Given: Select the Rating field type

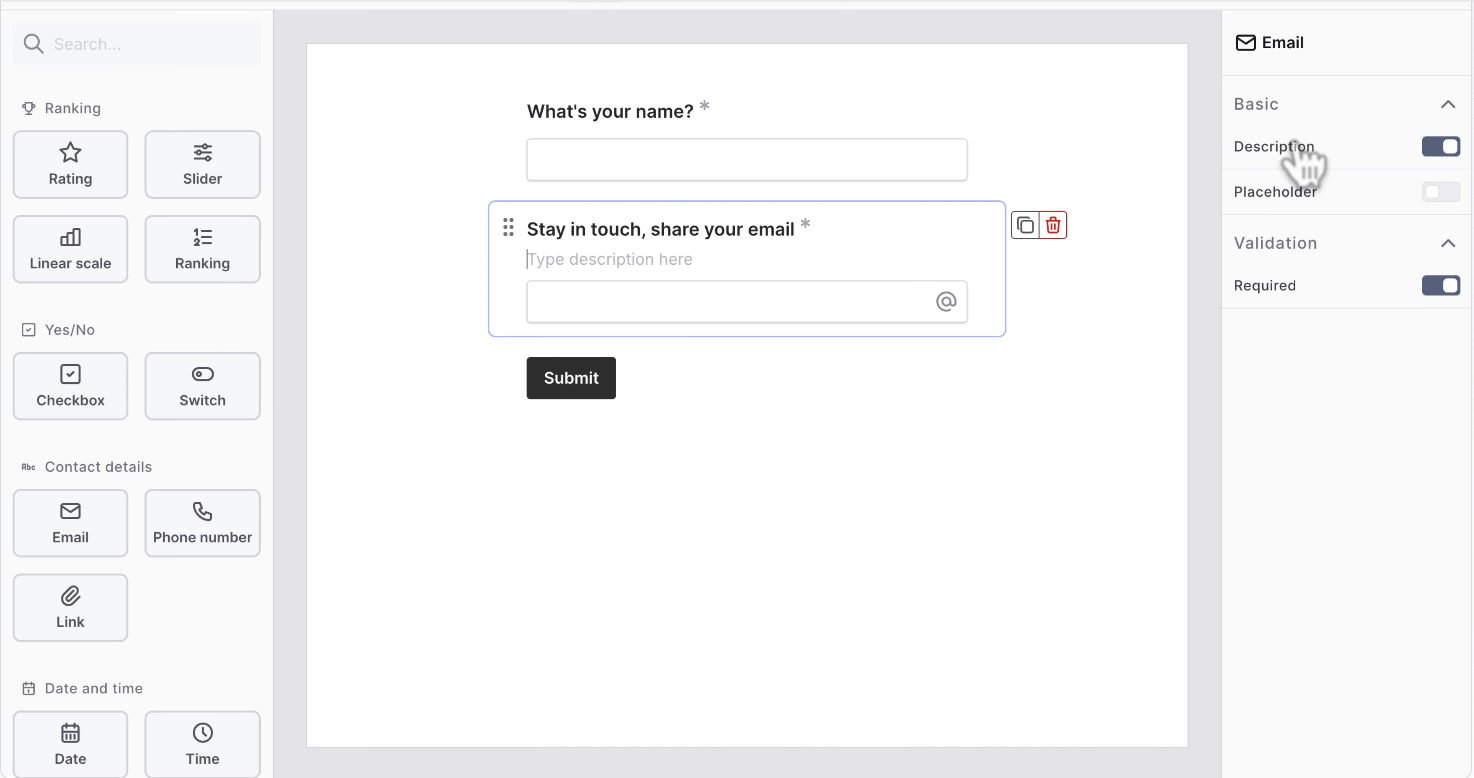Looking at the screenshot, I should (70, 164).
